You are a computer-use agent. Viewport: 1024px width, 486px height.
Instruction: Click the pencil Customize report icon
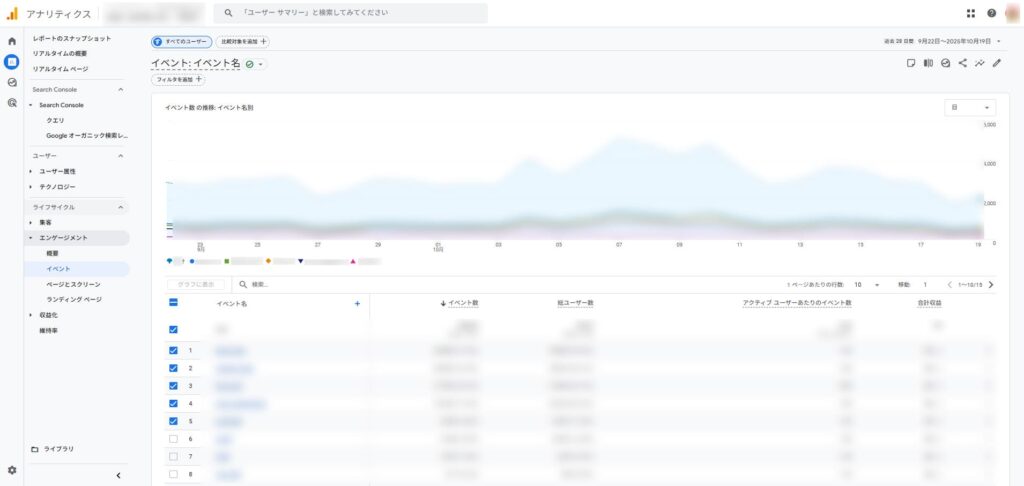[996, 63]
